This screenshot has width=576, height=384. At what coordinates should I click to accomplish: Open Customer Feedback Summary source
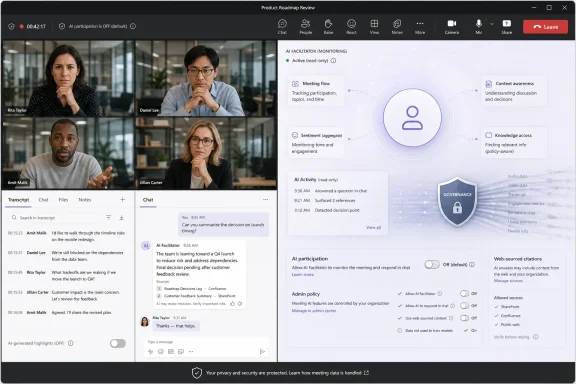point(196,296)
